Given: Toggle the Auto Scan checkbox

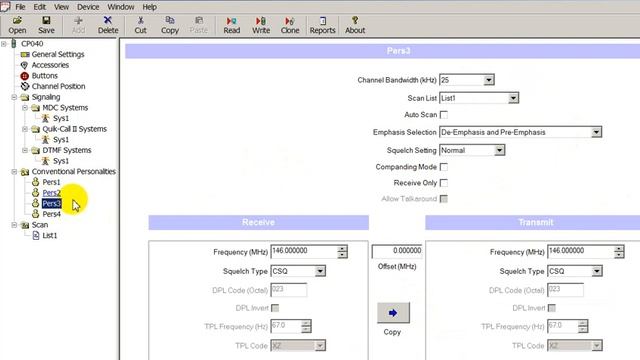Looking at the screenshot, I should [444, 115].
